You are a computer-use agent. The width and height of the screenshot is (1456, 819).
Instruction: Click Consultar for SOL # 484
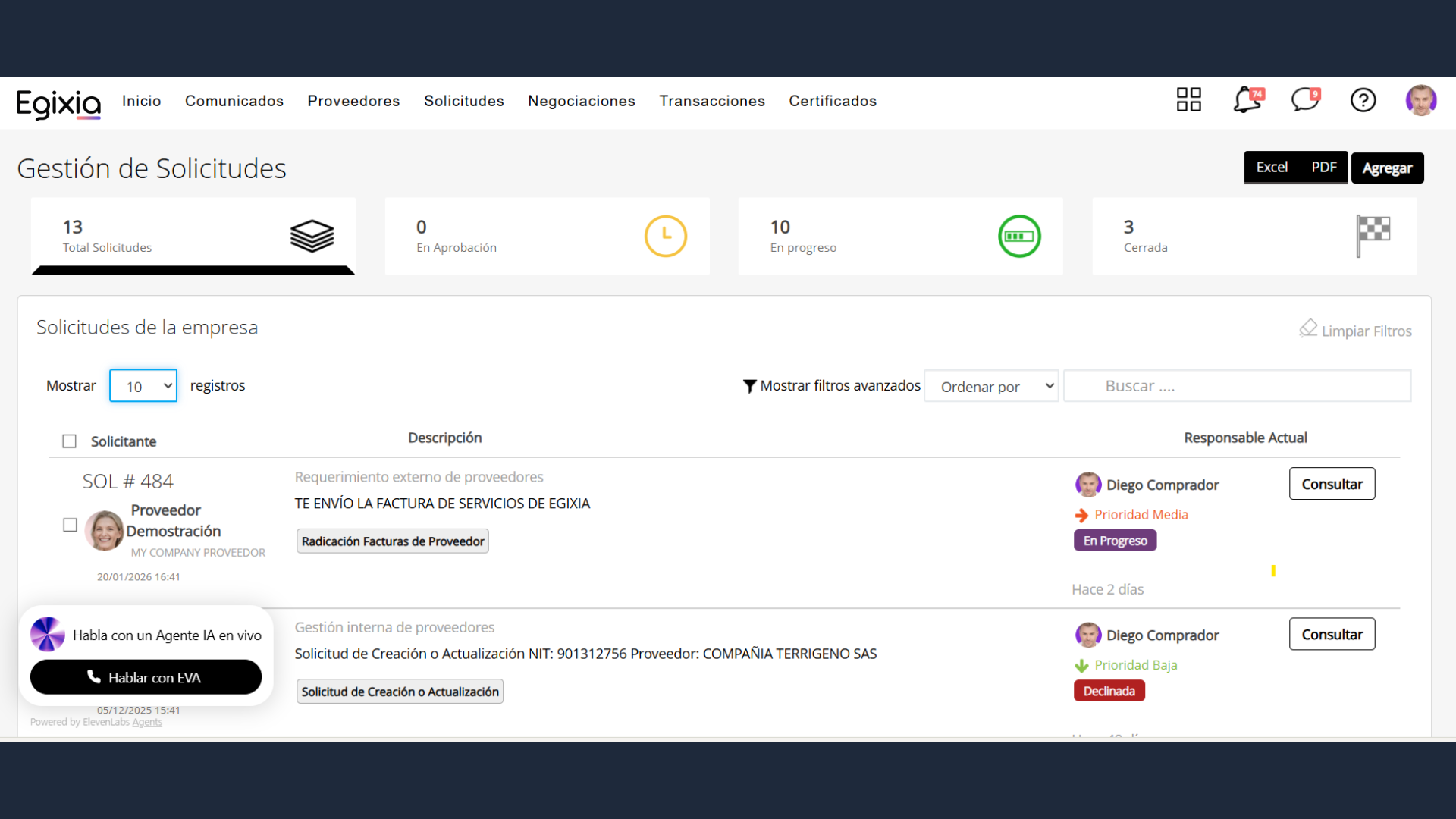tap(1332, 484)
